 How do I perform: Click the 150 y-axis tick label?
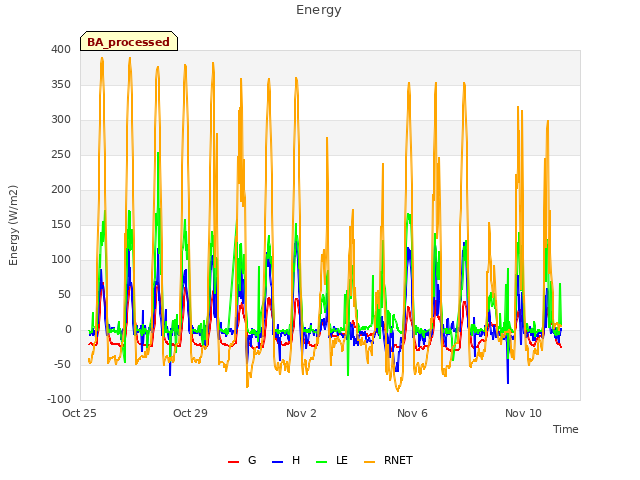point(61,224)
